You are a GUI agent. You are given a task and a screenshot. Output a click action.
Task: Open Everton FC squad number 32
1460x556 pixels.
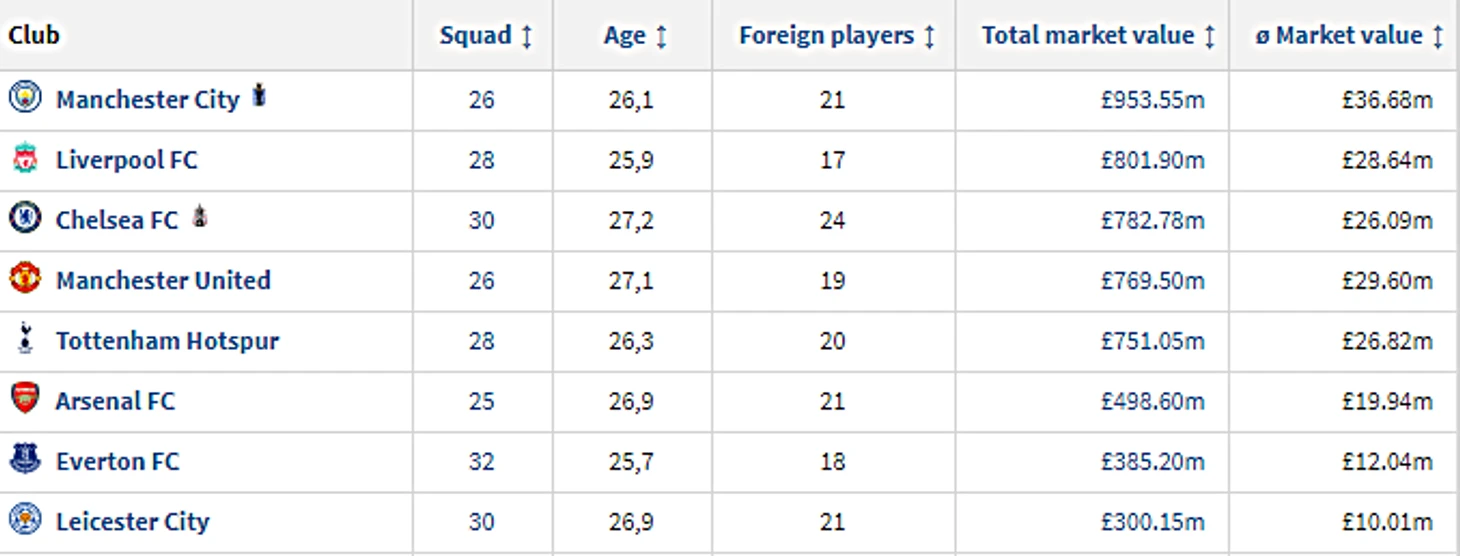[481, 461]
